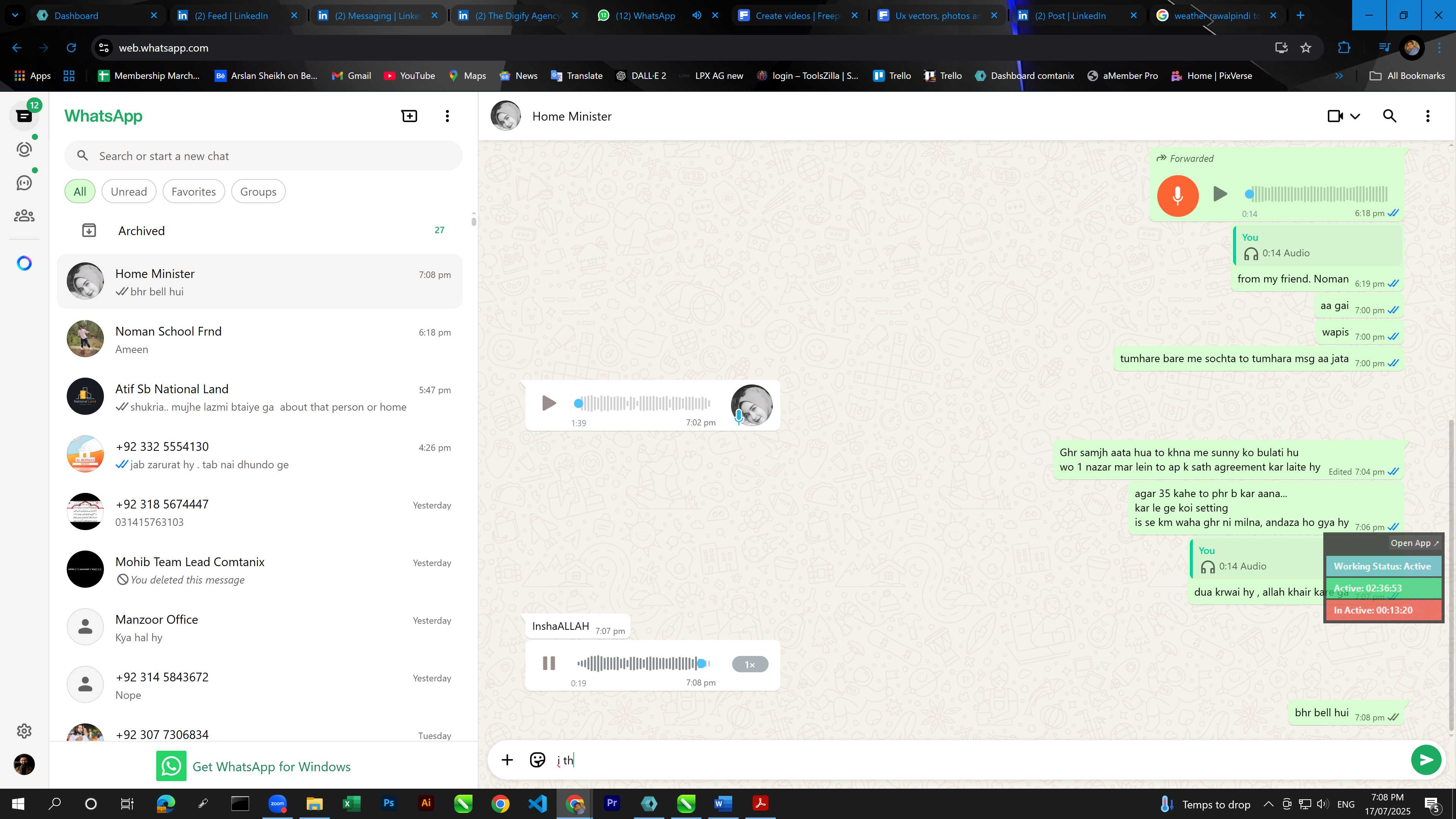
Task: Reload the WhatsApp web page
Action: [71, 48]
